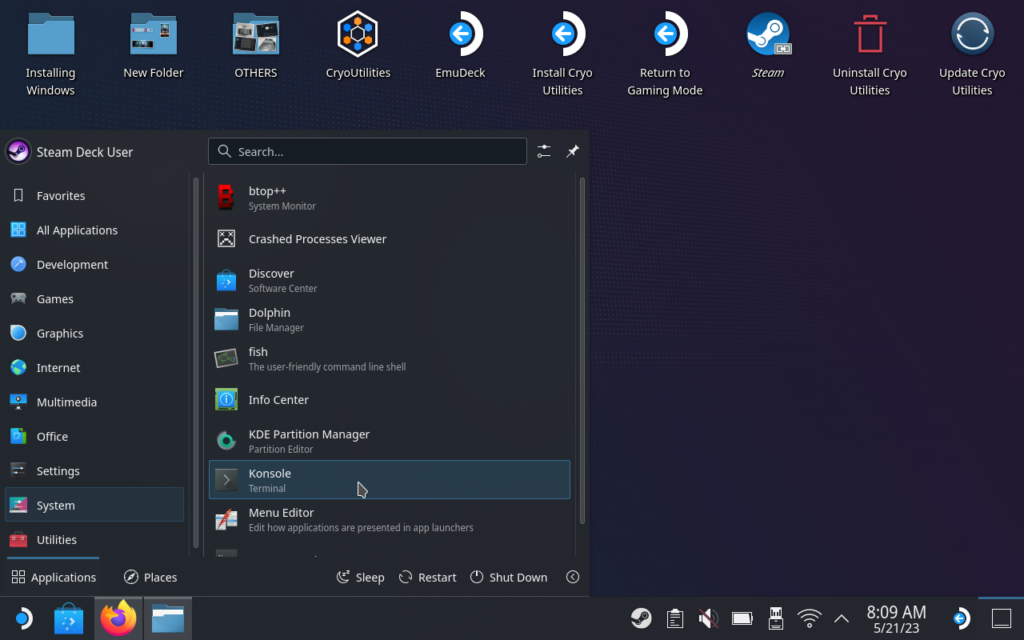Unmute the system volume in the tray
The image size is (1024, 640).
[708, 618]
